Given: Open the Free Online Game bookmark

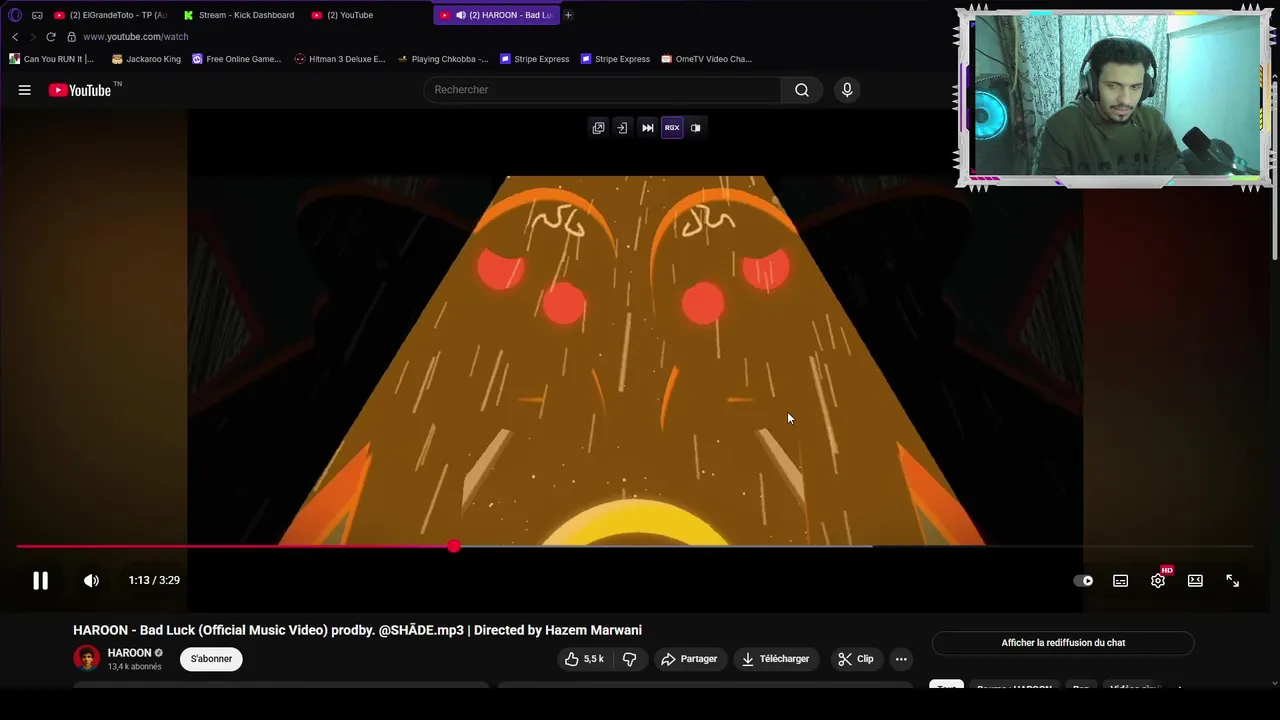Looking at the screenshot, I should click(x=237, y=59).
